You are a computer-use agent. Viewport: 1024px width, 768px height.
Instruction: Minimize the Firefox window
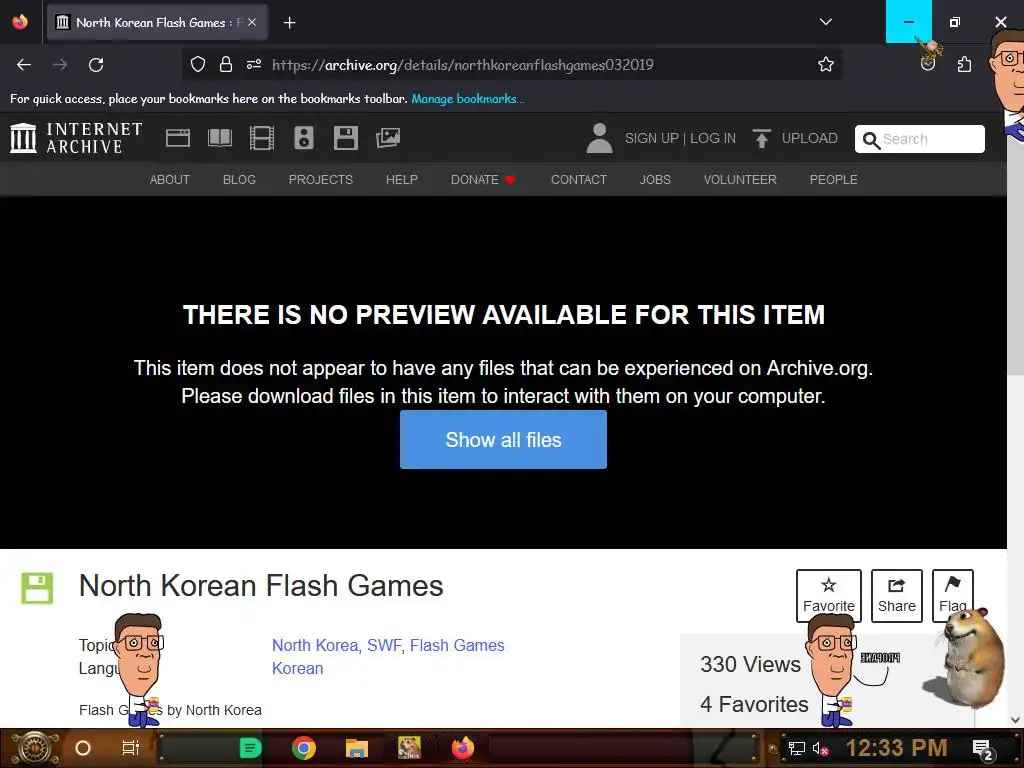click(x=908, y=22)
